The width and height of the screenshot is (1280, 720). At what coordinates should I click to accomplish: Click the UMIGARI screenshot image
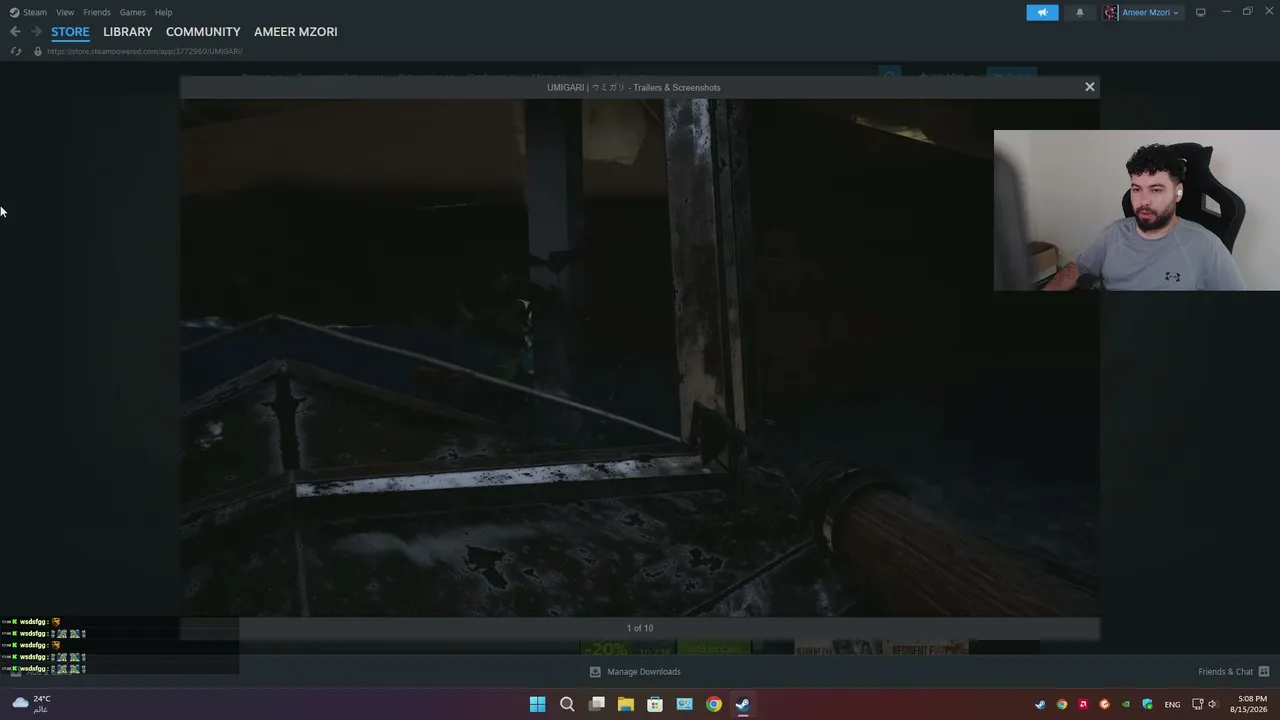(x=640, y=357)
